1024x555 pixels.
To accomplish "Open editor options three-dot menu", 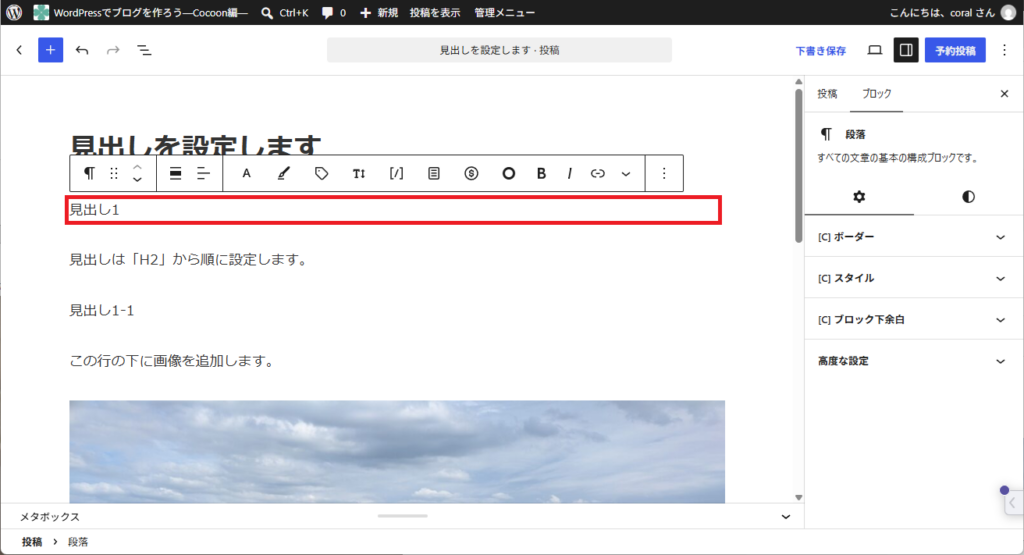I will point(1004,50).
